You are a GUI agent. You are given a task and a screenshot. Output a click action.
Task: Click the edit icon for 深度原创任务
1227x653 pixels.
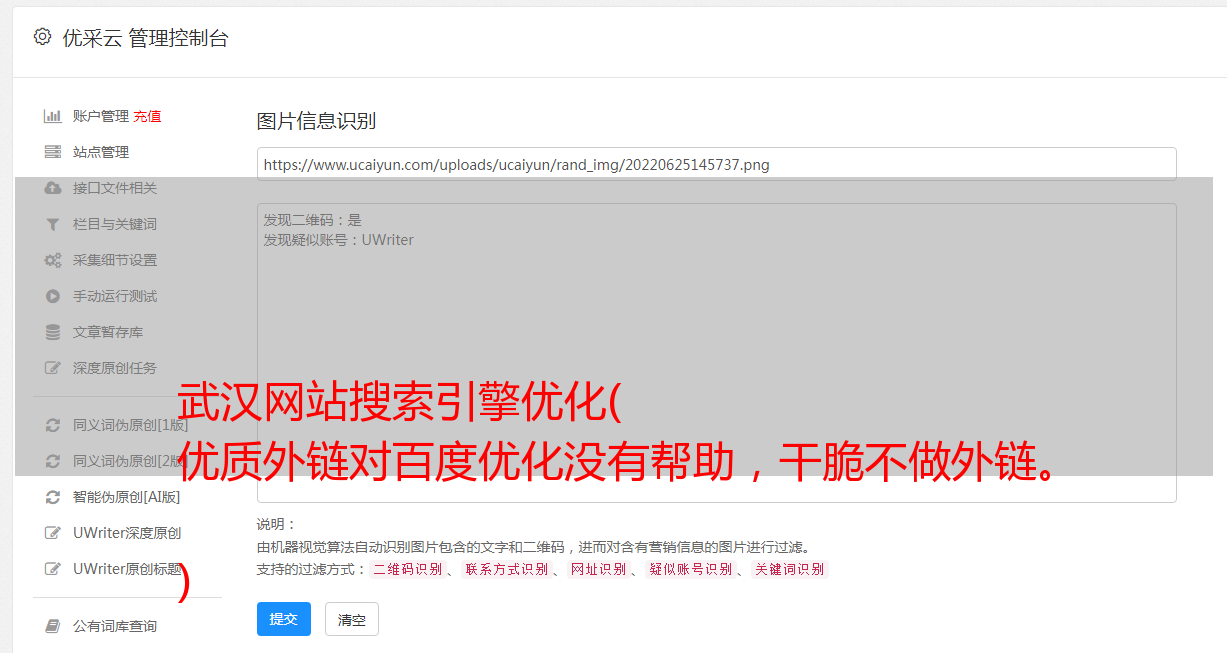52,368
